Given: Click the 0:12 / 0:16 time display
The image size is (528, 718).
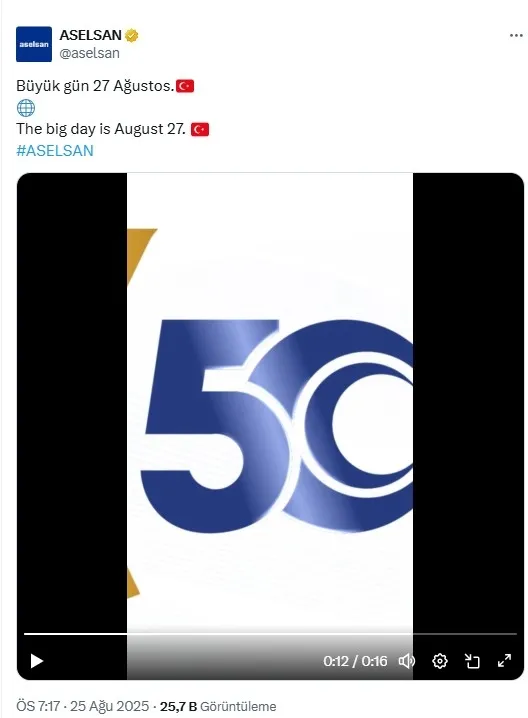Looking at the screenshot, I should pos(355,661).
